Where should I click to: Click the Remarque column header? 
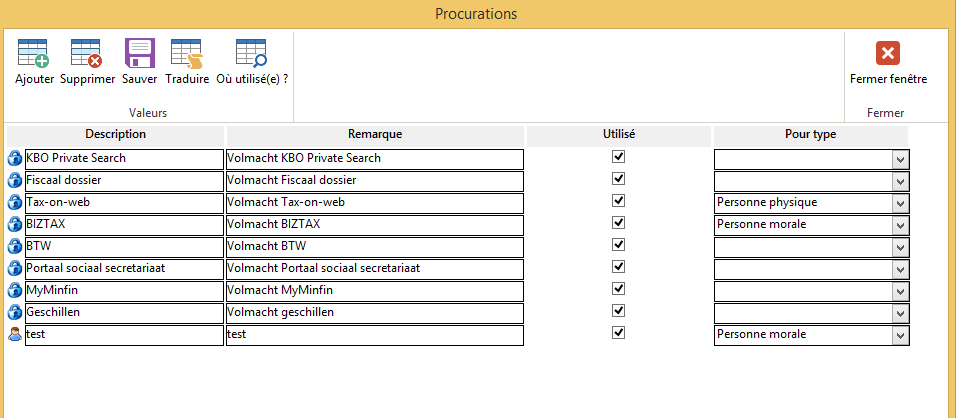(x=375, y=134)
